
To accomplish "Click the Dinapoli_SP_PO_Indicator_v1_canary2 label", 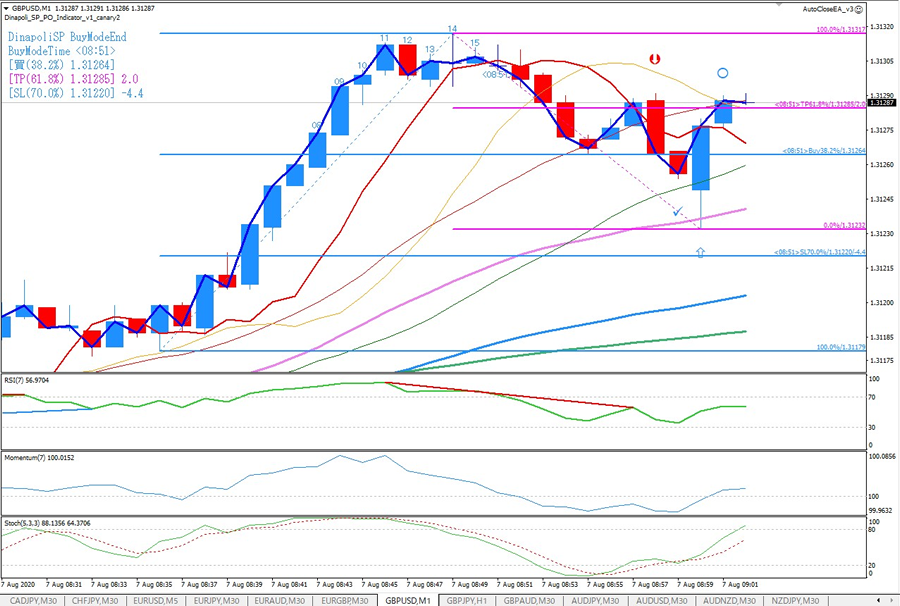I will (x=62, y=18).
